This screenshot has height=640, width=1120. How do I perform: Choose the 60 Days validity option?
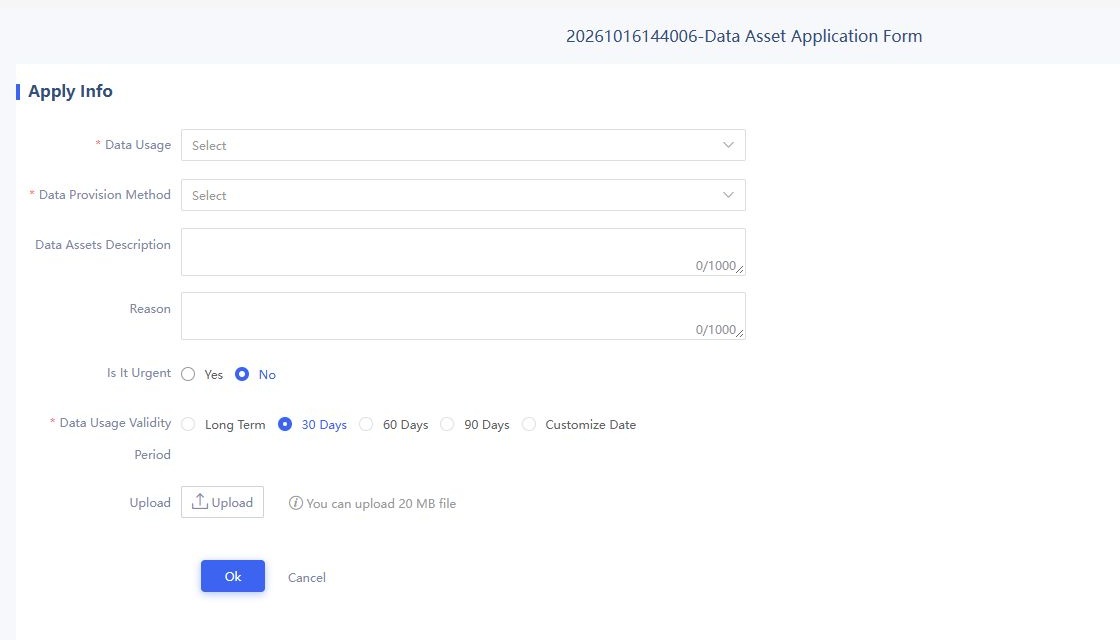366,424
